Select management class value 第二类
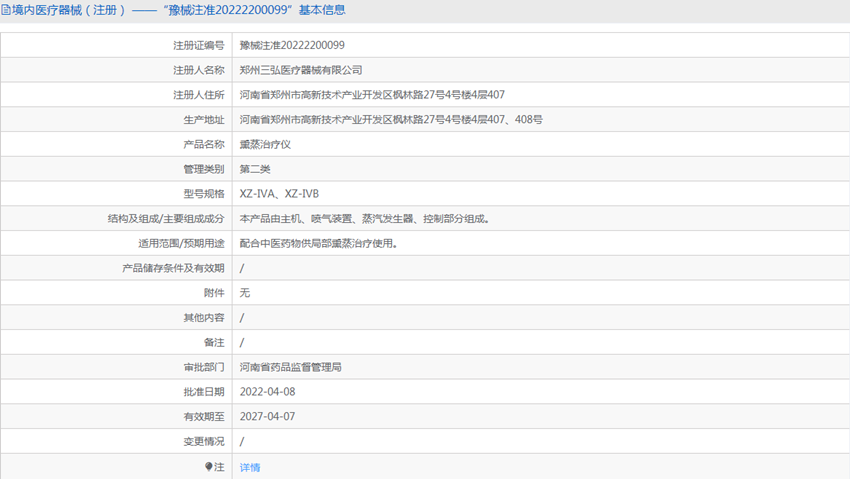The height and width of the screenshot is (479, 850). [x=255, y=169]
